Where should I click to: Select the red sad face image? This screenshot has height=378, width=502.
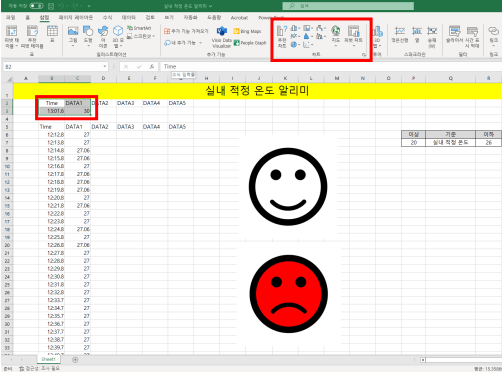pos(289,294)
